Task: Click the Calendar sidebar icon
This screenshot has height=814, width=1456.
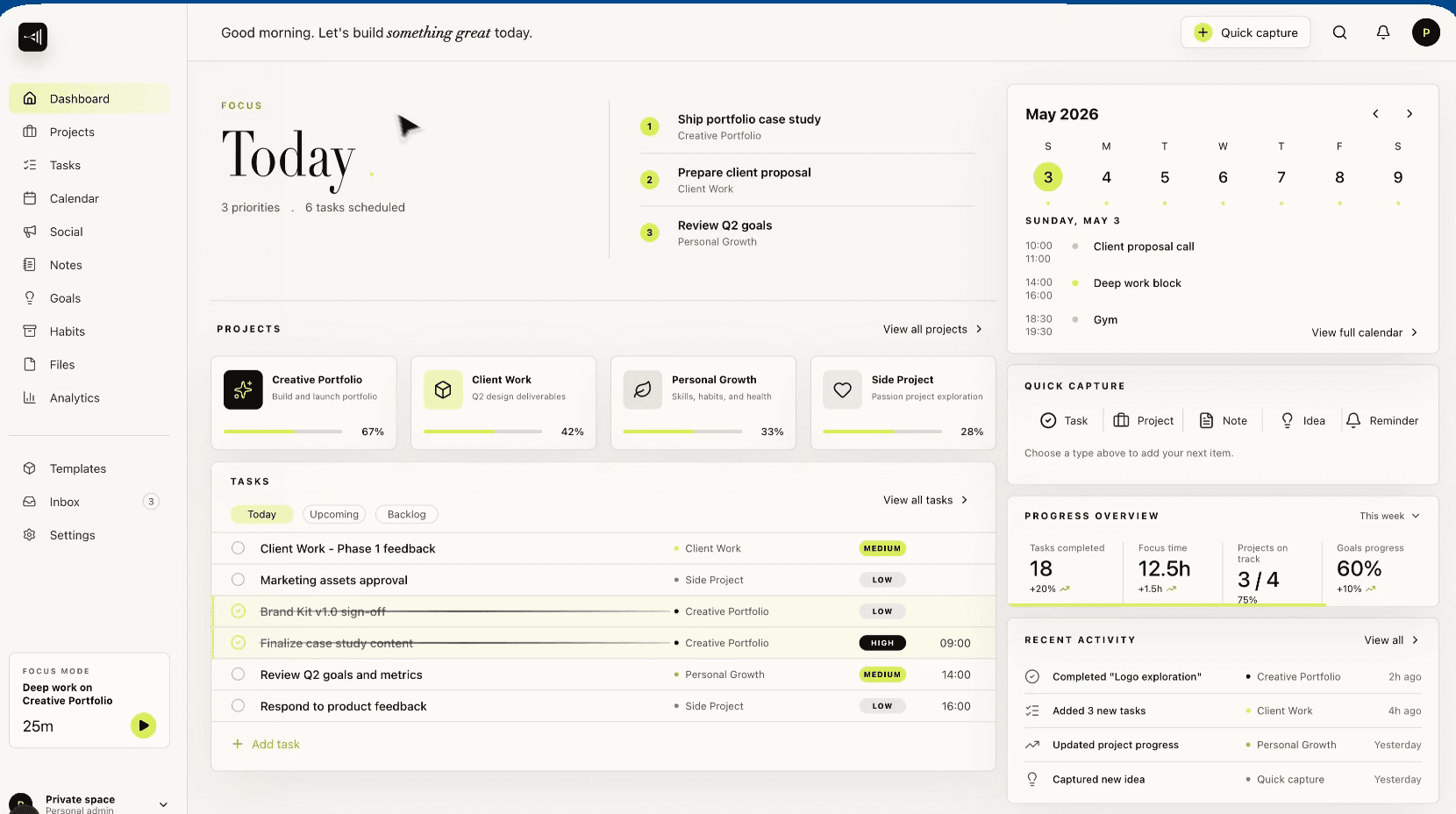Action: tap(30, 198)
